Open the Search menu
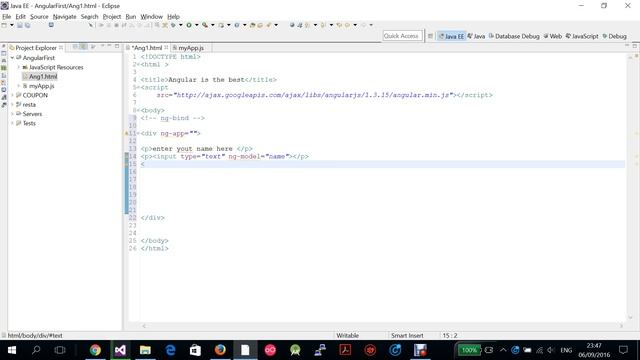 [x=89, y=17]
